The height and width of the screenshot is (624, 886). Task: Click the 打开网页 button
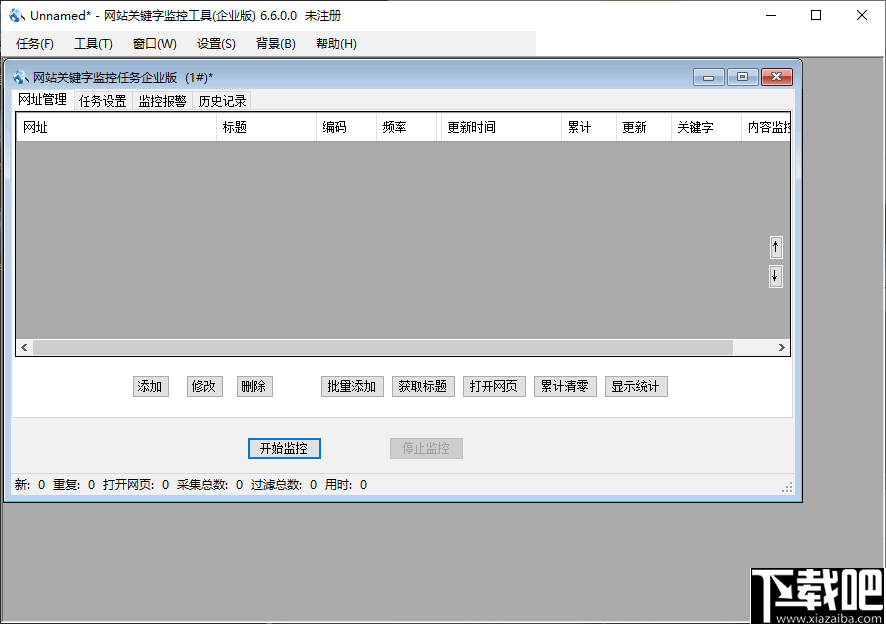pyautogui.click(x=494, y=386)
